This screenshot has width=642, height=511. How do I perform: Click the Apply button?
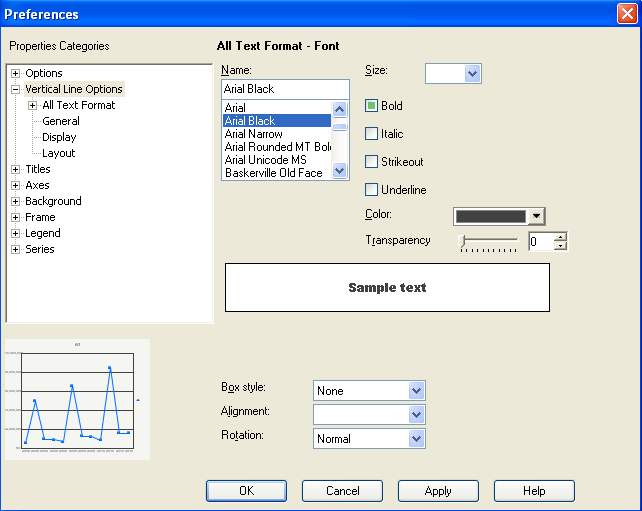point(438,491)
